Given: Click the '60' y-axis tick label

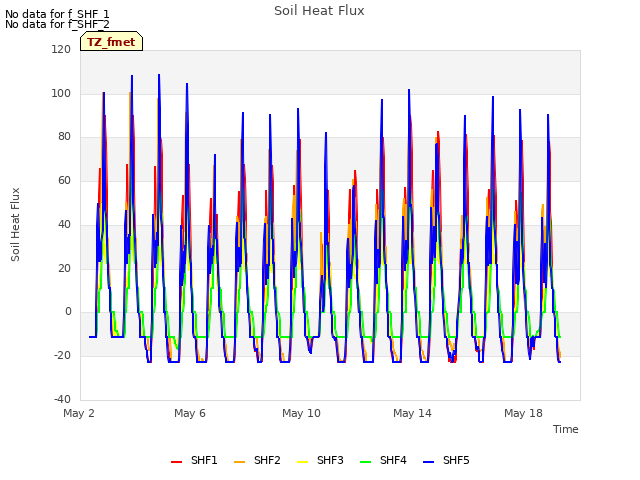Looking at the screenshot, I should [64, 180].
